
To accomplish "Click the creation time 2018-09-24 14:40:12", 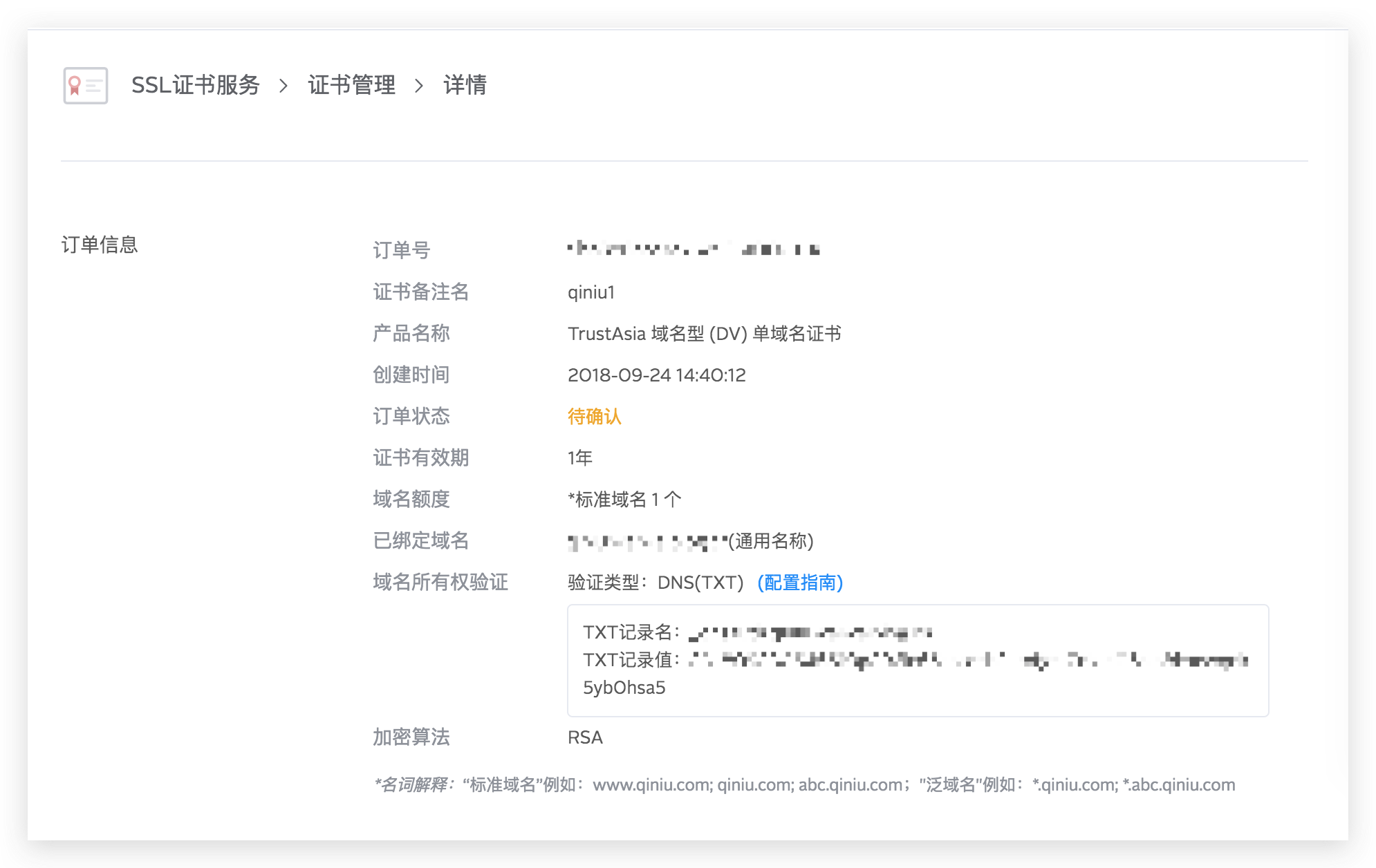I will (x=656, y=375).
